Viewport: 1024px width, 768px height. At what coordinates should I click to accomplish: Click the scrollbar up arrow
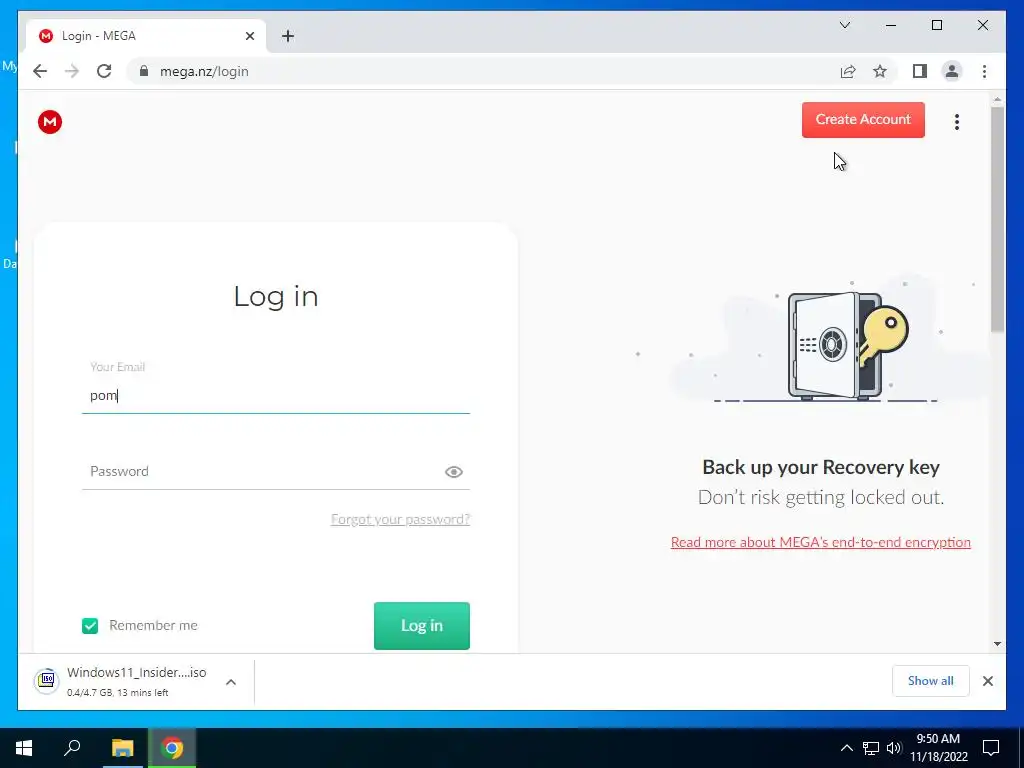coord(997,100)
